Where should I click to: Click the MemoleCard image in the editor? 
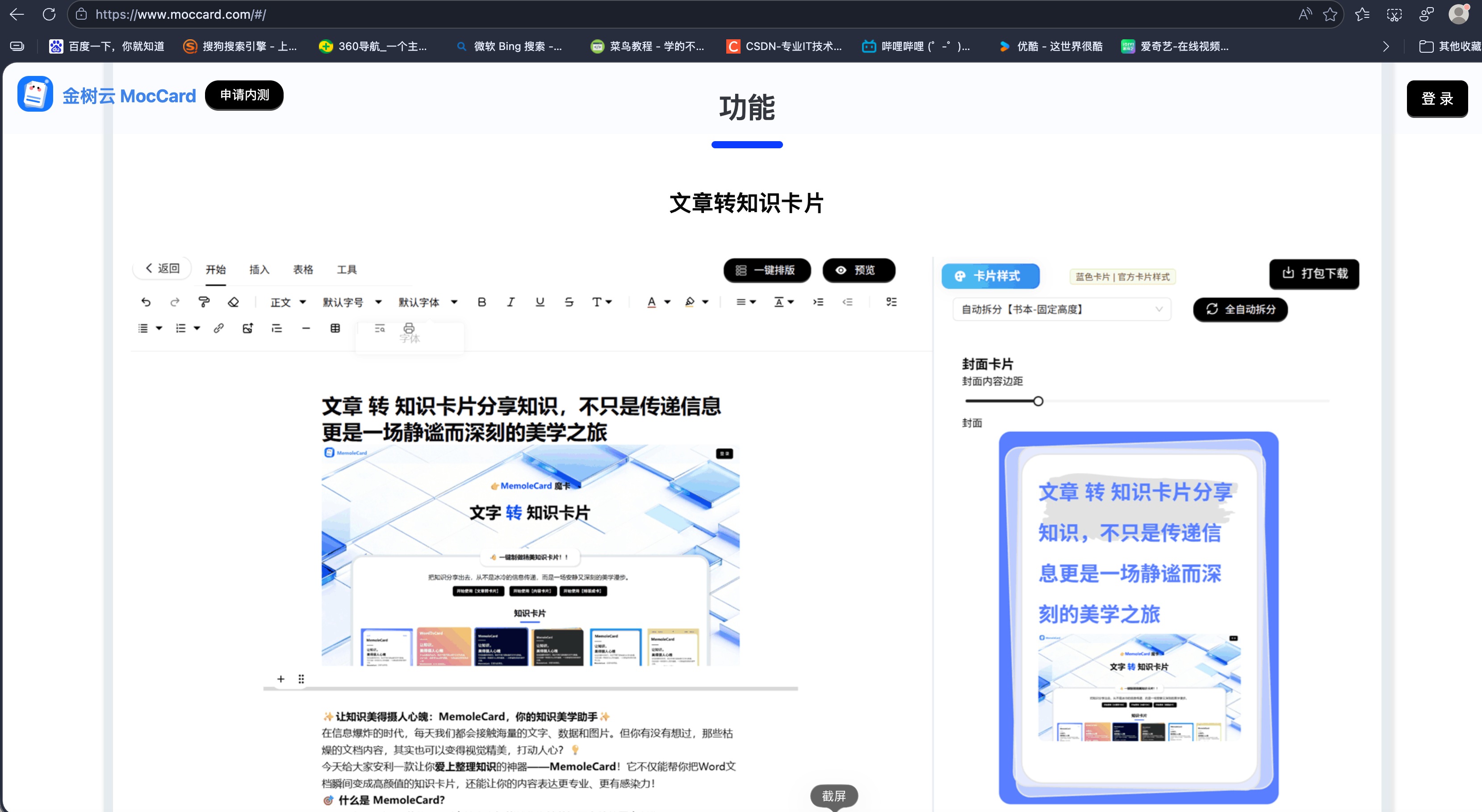531,555
